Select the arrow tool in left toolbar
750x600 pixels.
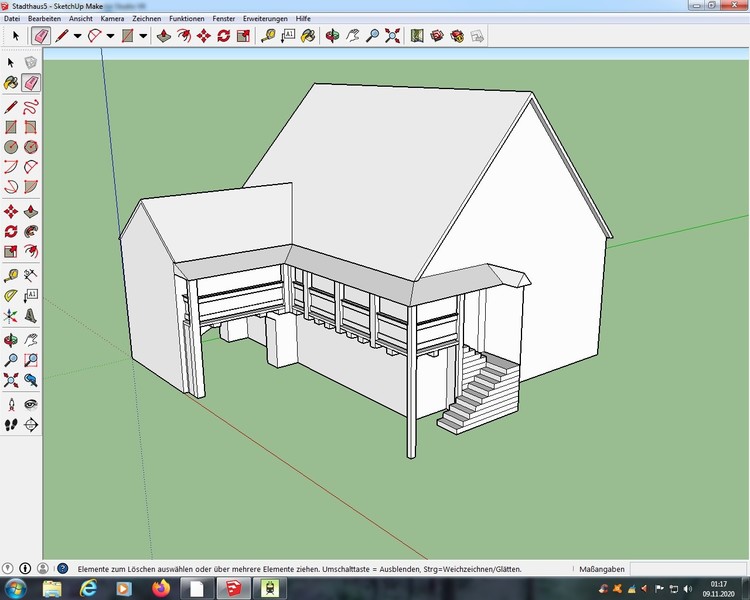tap(11, 63)
